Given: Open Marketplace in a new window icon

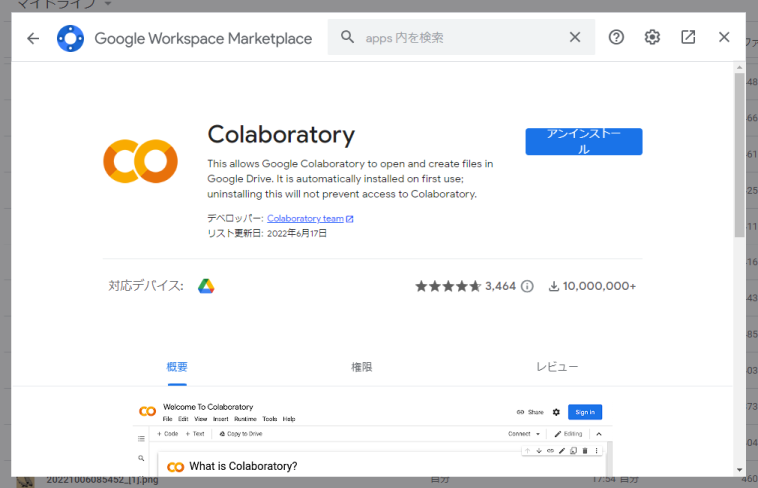Looking at the screenshot, I should tap(688, 37).
